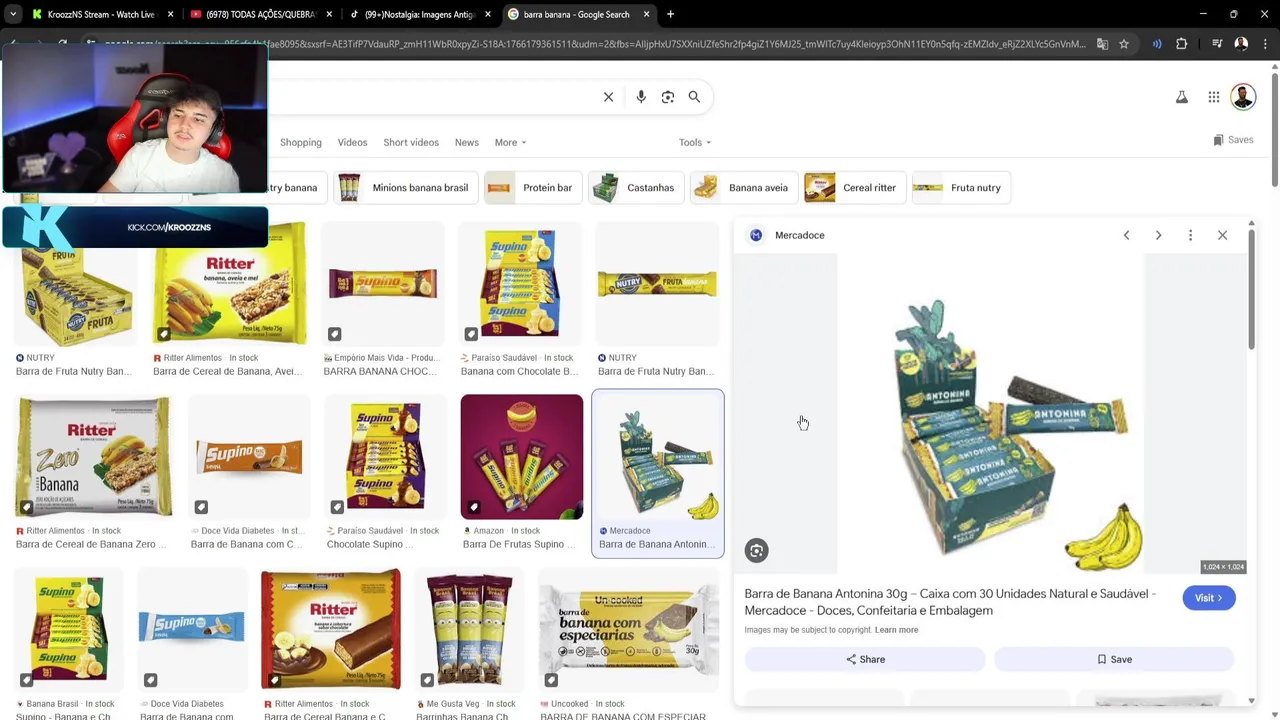1280x720 pixels.
Task: Filter by Protein bar chip
Action: point(532,188)
